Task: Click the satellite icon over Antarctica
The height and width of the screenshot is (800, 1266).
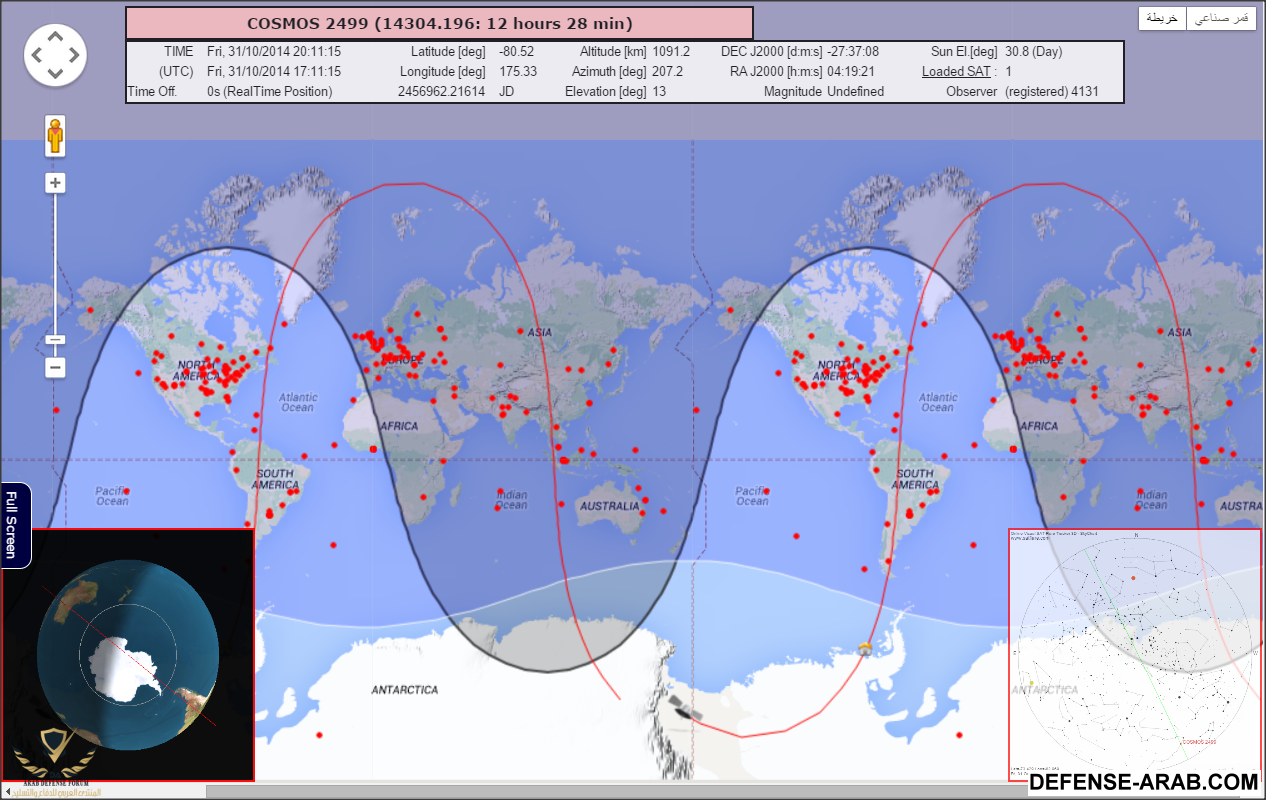Action: point(686,710)
